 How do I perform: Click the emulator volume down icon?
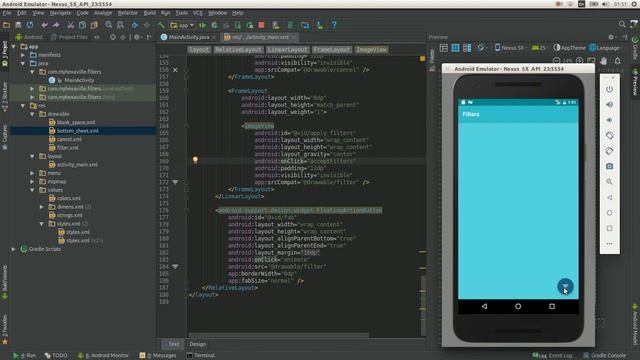pos(609,120)
